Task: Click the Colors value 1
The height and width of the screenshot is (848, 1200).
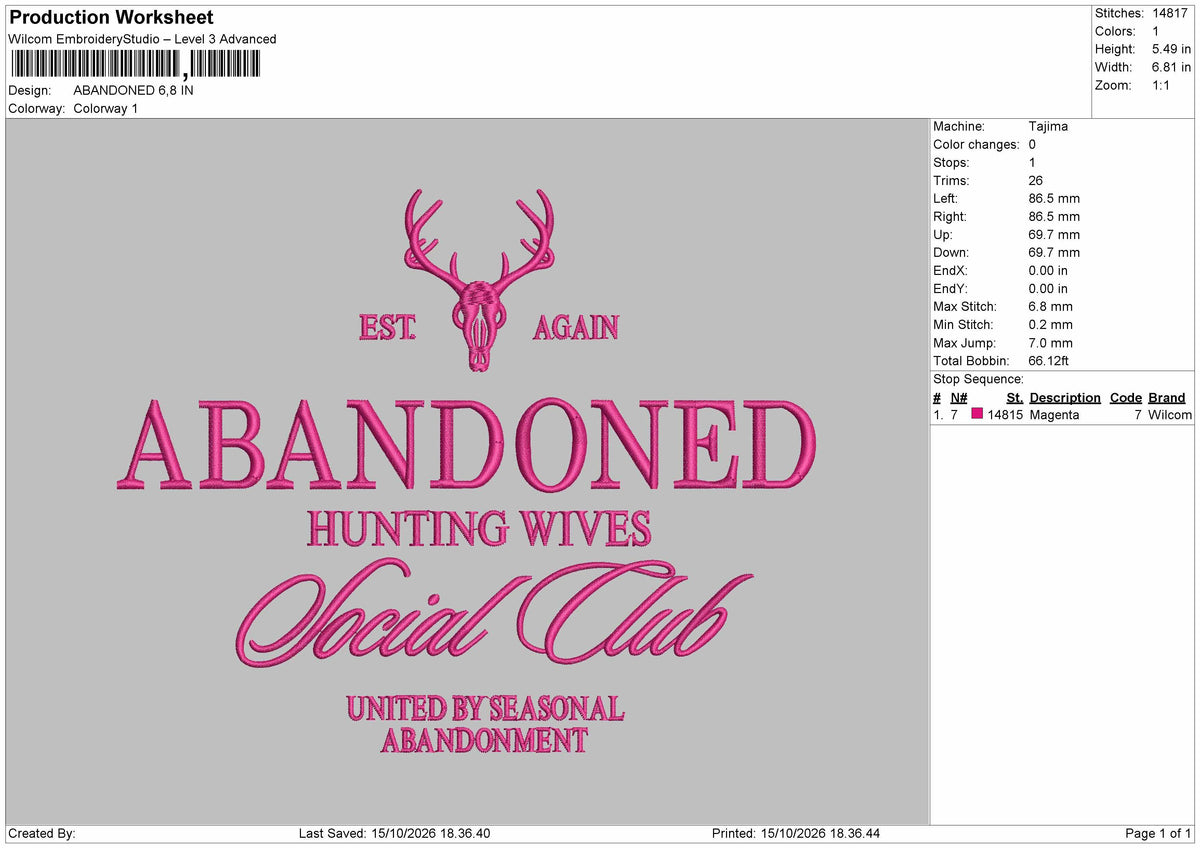Action: pyautogui.click(x=1156, y=31)
